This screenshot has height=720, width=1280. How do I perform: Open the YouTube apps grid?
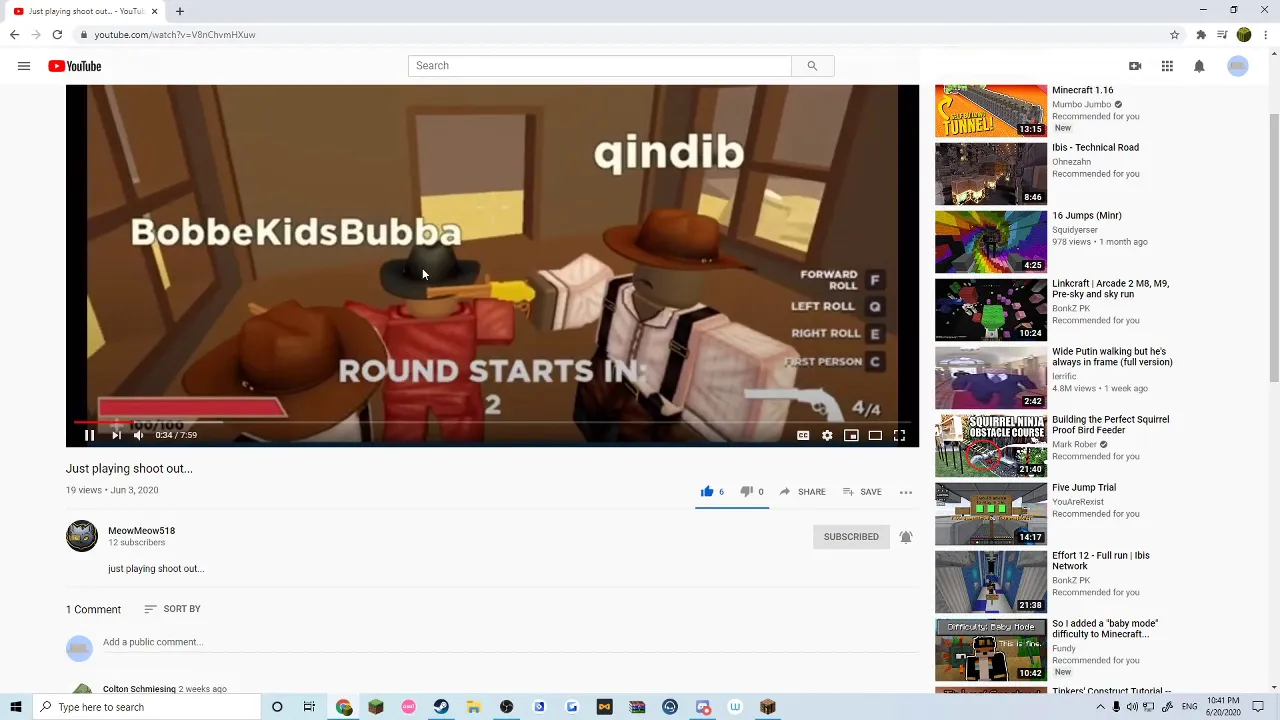1167,66
